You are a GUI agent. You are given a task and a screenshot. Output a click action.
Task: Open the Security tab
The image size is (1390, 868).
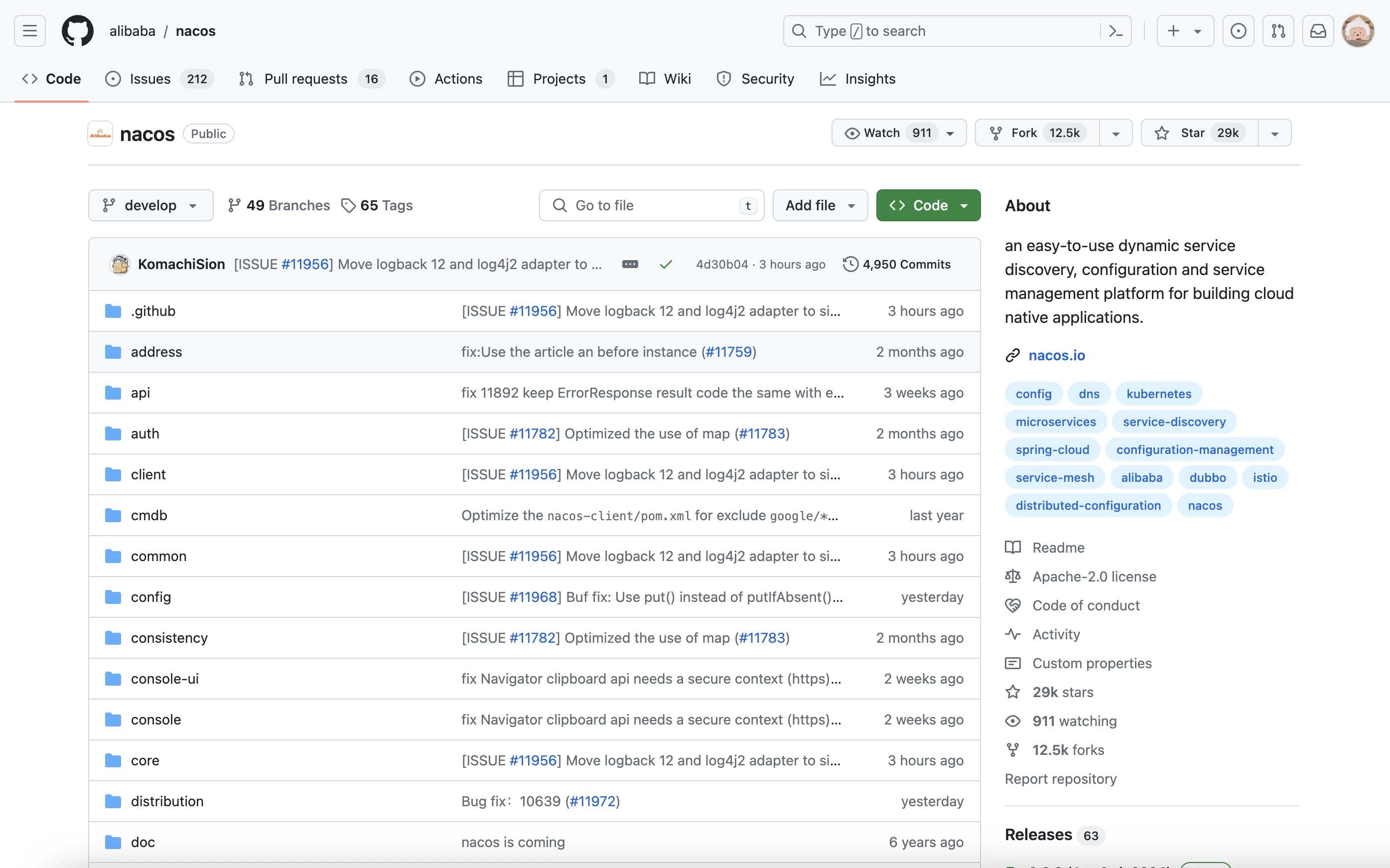click(x=755, y=79)
